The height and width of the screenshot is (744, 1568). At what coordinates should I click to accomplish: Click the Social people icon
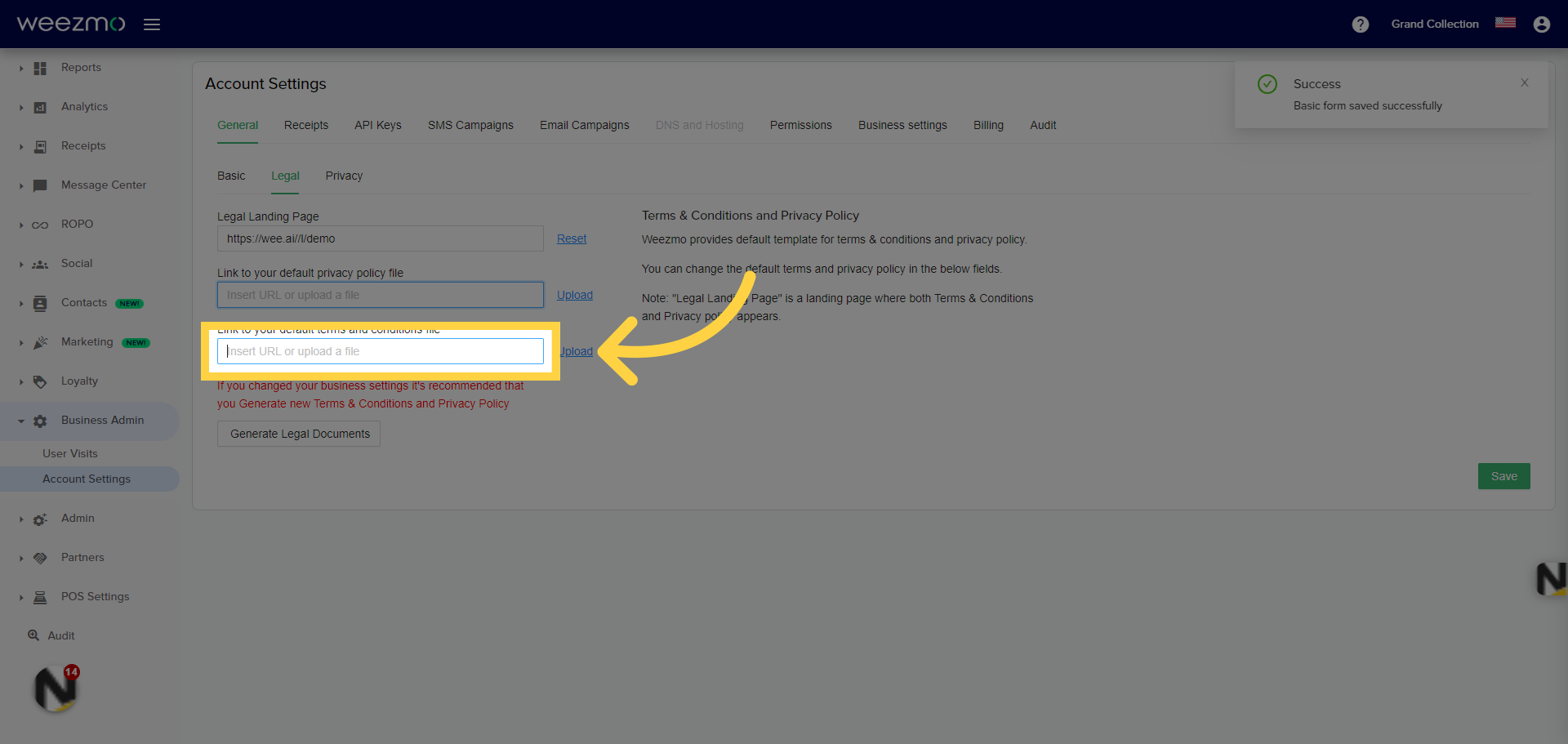(x=40, y=264)
